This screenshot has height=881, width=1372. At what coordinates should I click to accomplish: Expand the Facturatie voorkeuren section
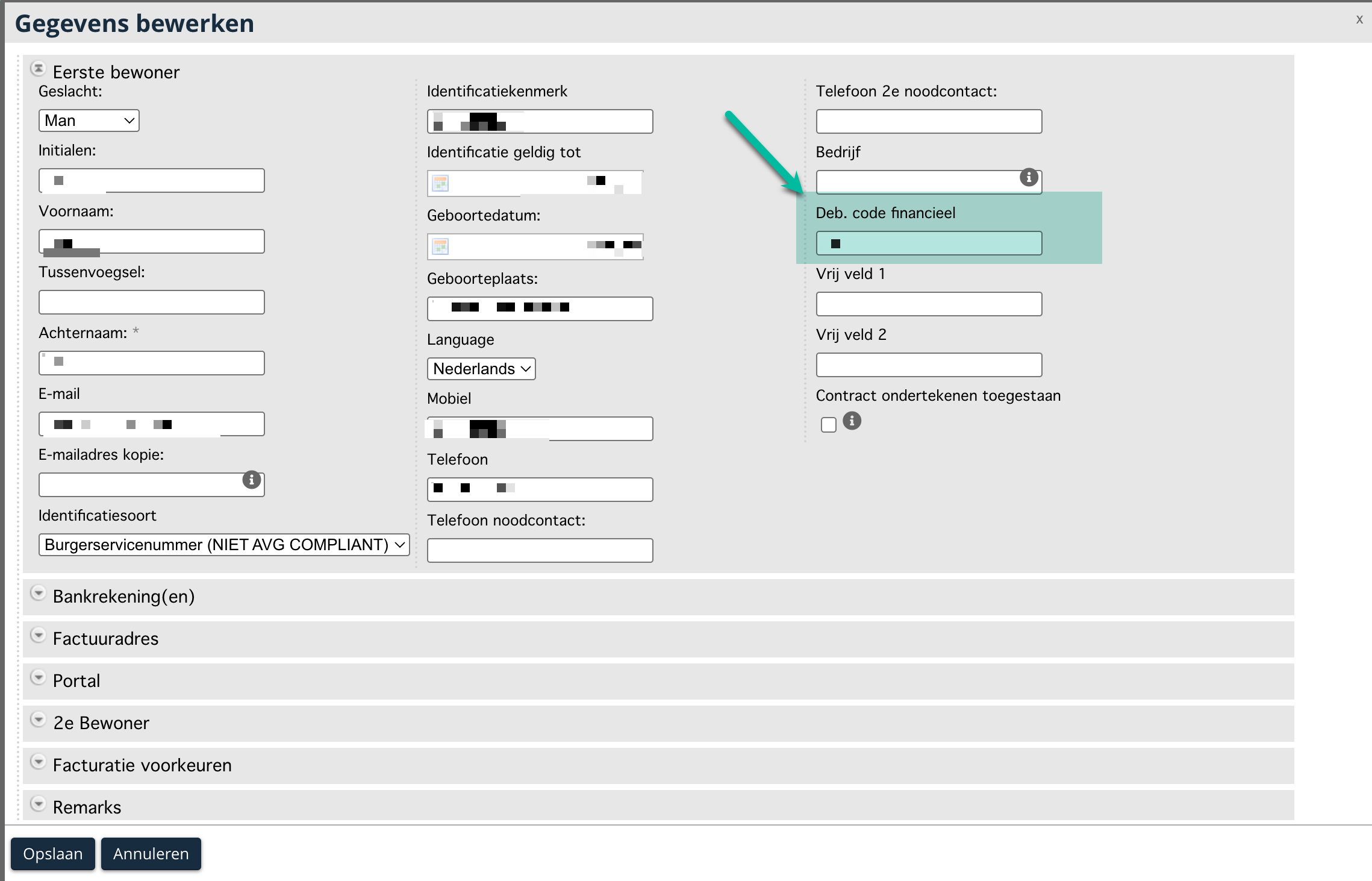[38, 762]
